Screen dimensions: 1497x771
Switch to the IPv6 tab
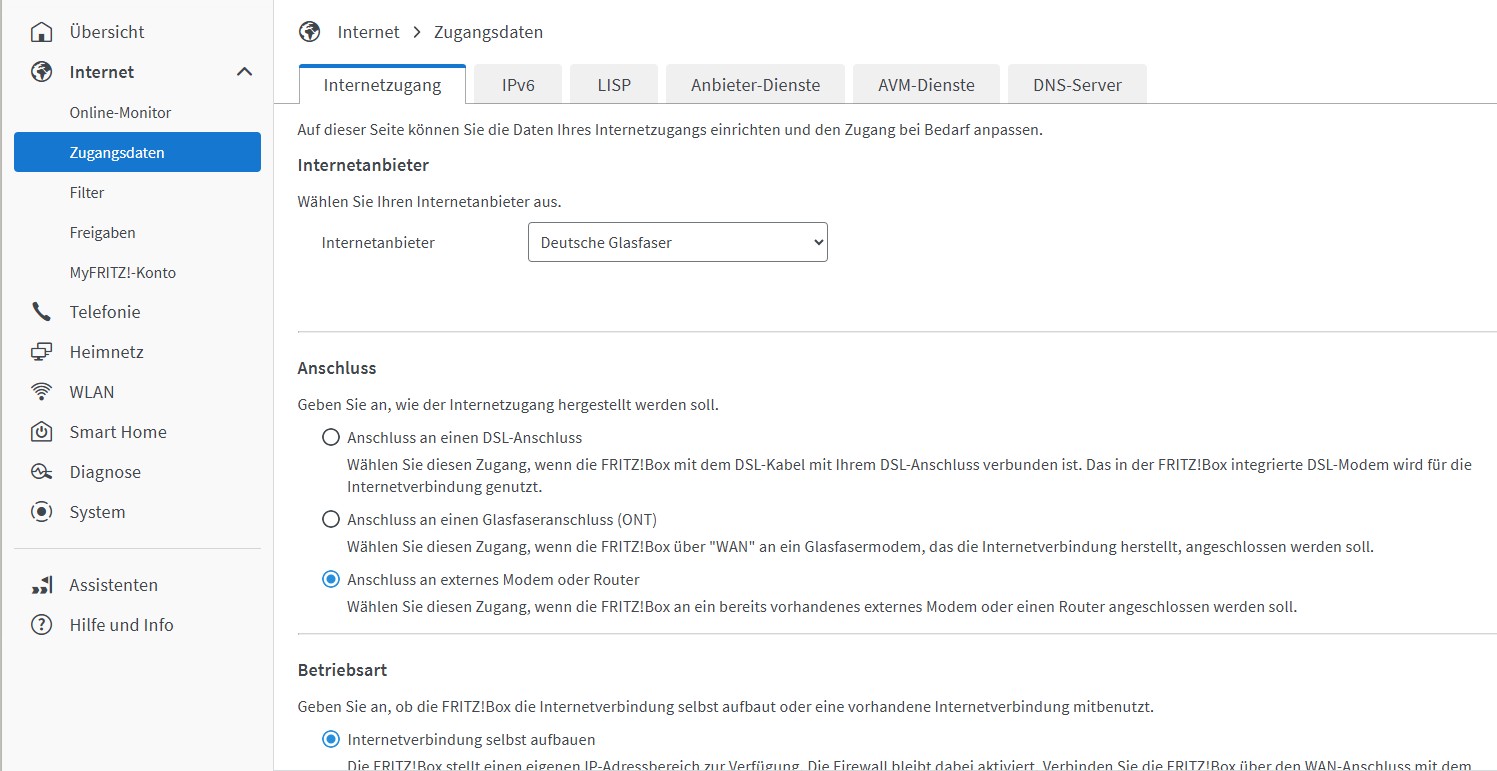pos(518,85)
